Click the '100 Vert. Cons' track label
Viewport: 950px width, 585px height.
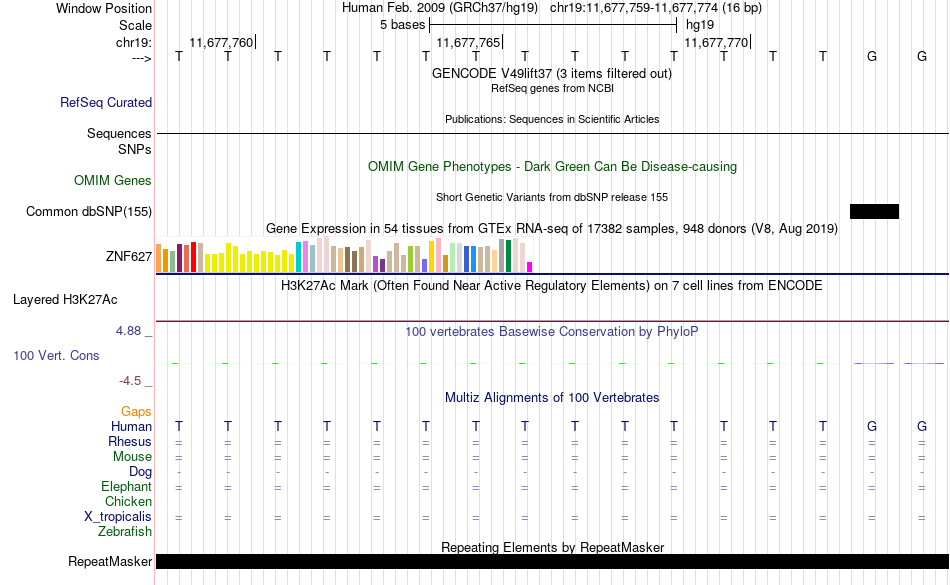pyautogui.click(x=56, y=355)
